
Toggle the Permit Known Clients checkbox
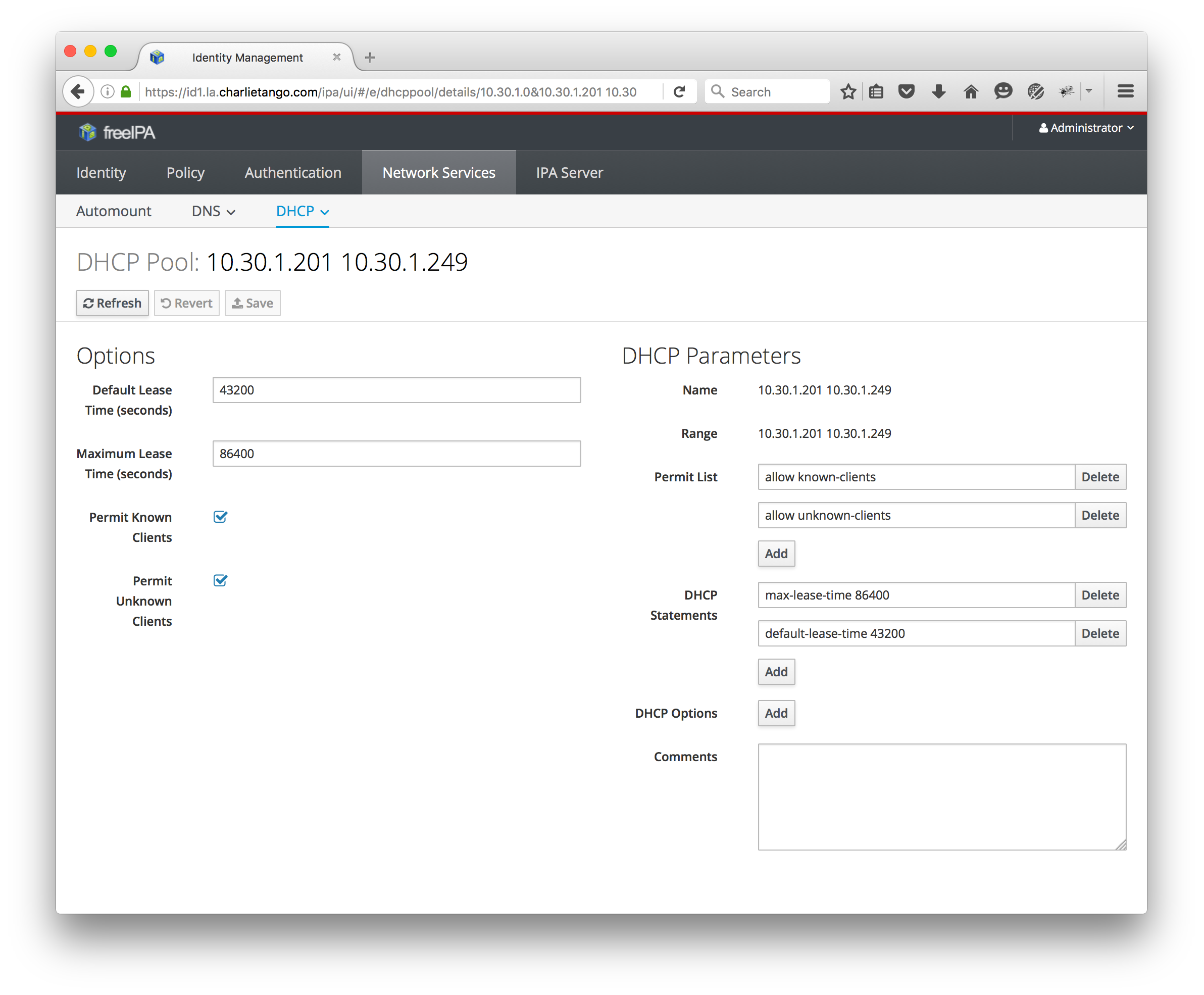click(x=220, y=517)
